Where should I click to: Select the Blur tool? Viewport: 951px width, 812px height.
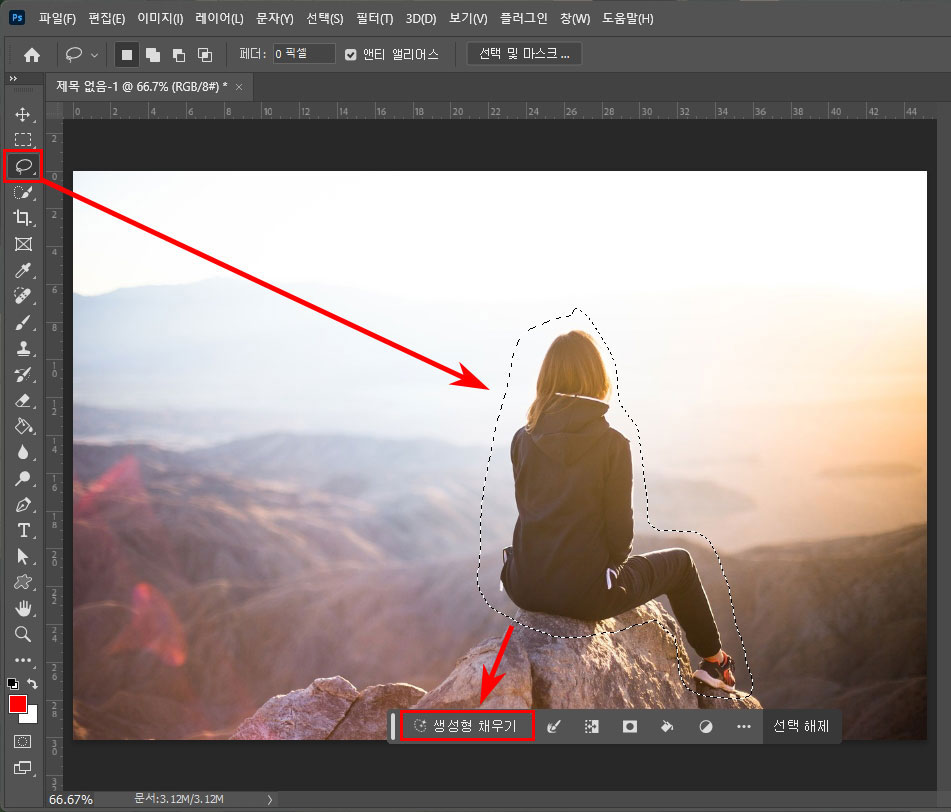[x=23, y=452]
